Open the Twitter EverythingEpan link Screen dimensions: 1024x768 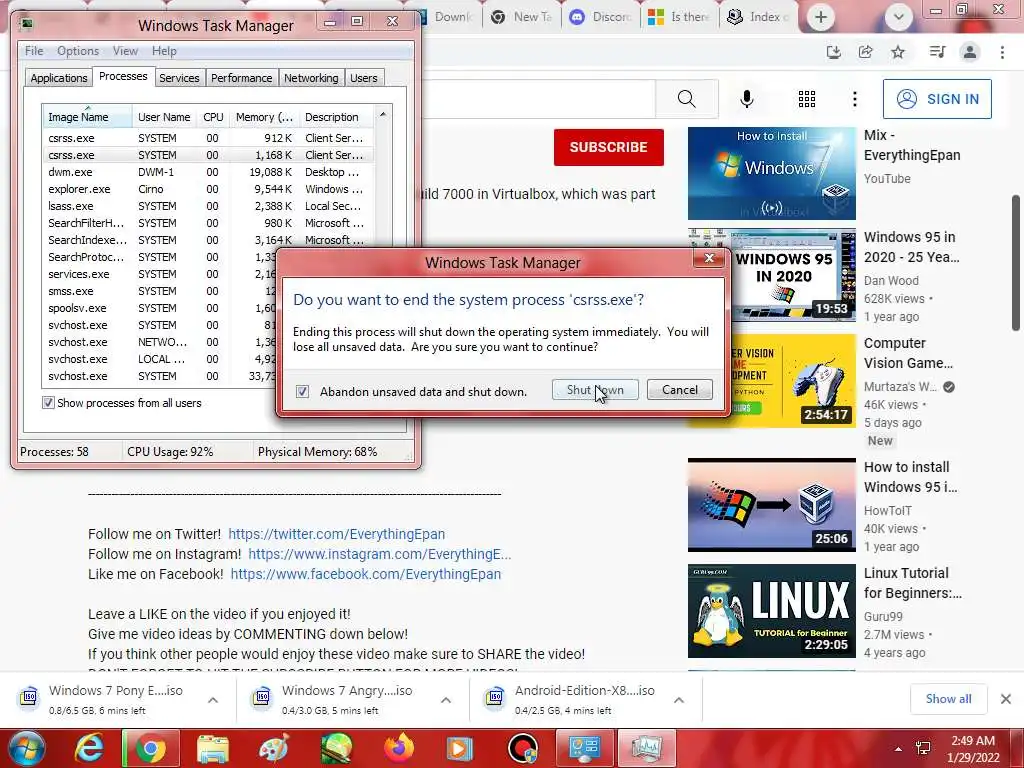click(336, 534)
